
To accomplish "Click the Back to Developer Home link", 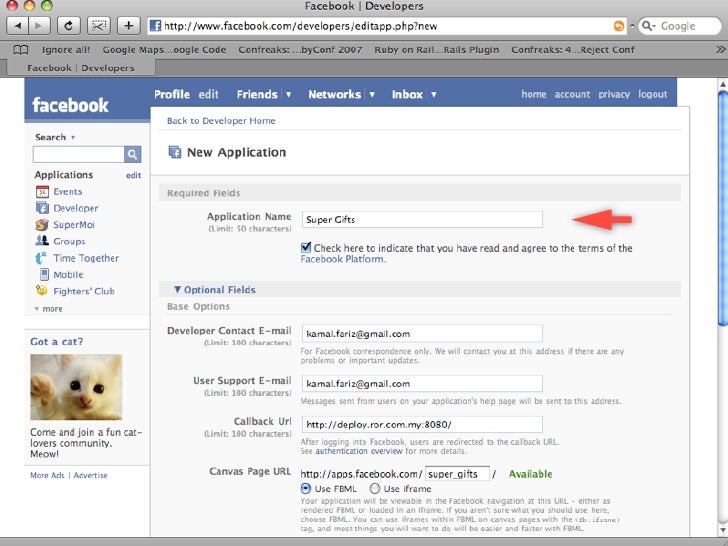I will [x=221, y=121].
